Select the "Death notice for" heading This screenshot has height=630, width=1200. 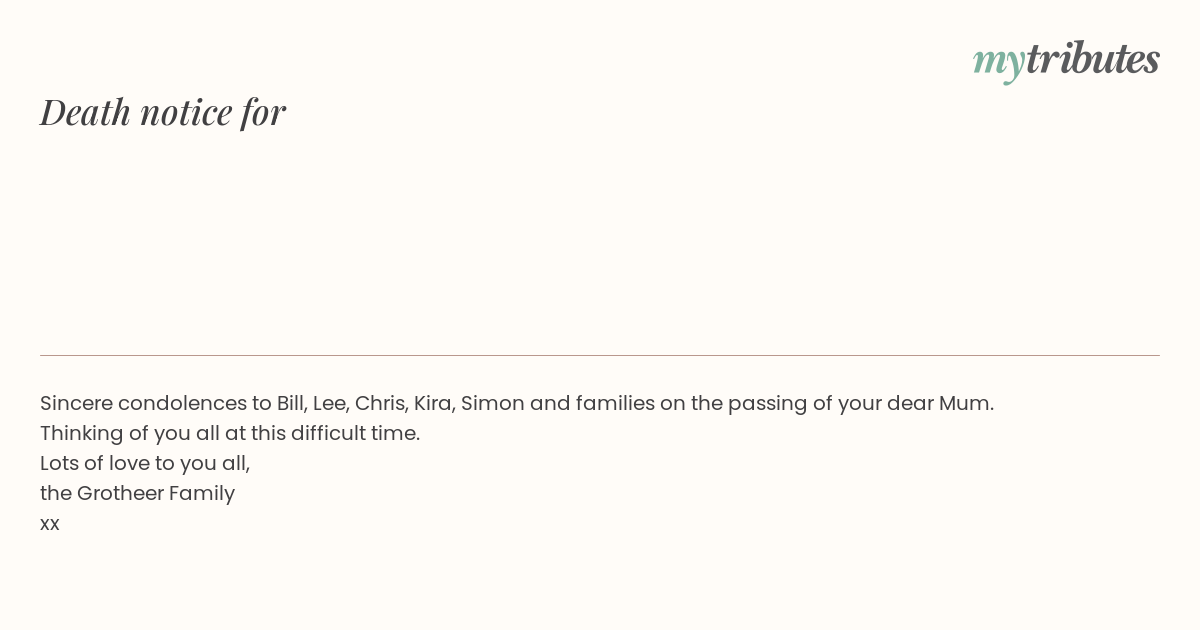[163, 112]
